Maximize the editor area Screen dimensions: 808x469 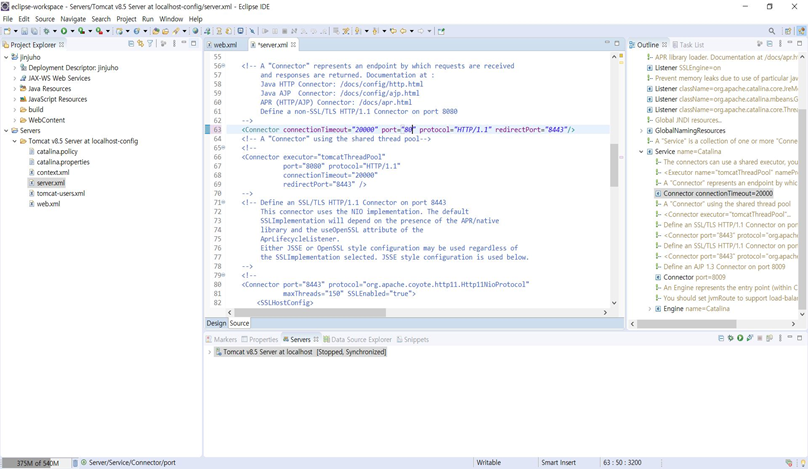point(617,43)
